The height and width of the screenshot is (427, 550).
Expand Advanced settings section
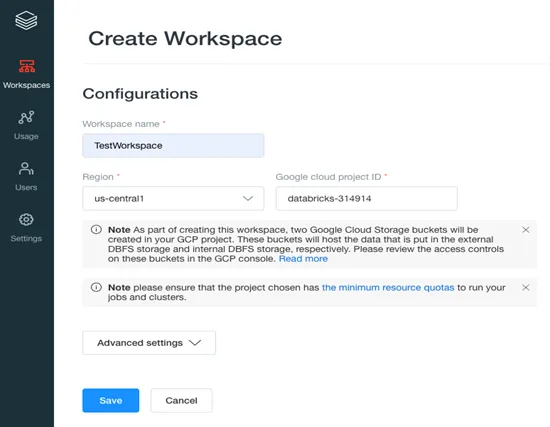(149, 343)
